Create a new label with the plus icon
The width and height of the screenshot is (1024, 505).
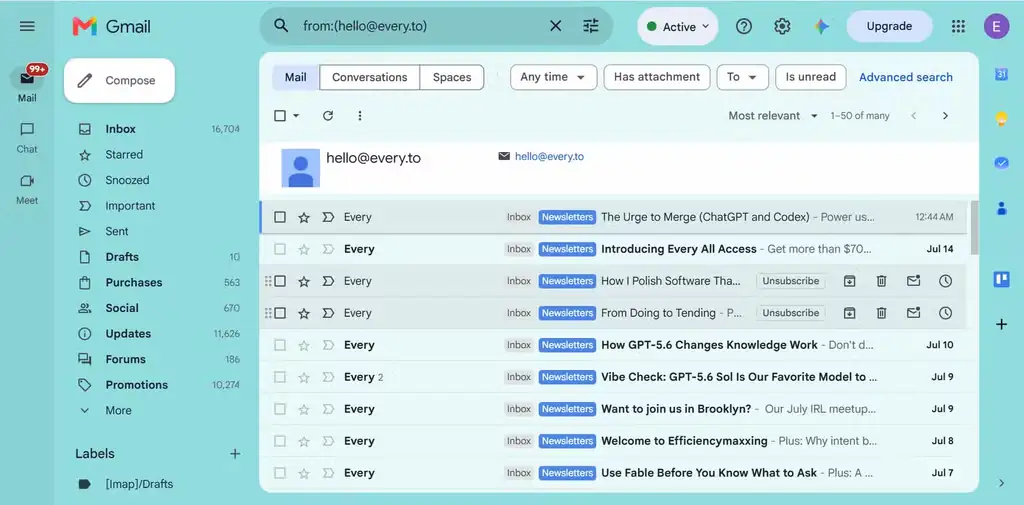coord(235,453)
